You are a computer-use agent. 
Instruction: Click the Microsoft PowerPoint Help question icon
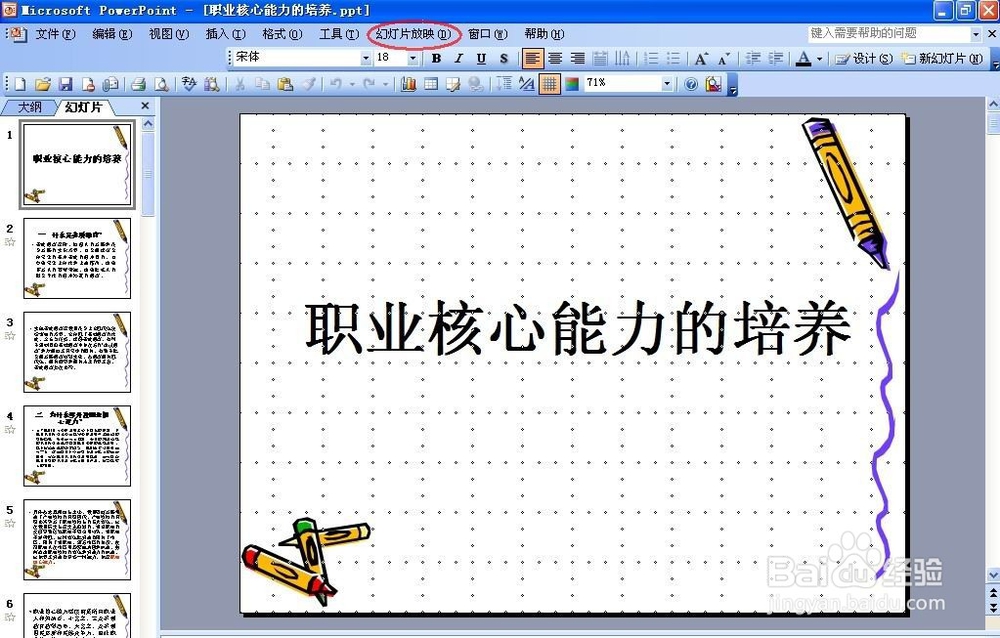click(691, 84)
